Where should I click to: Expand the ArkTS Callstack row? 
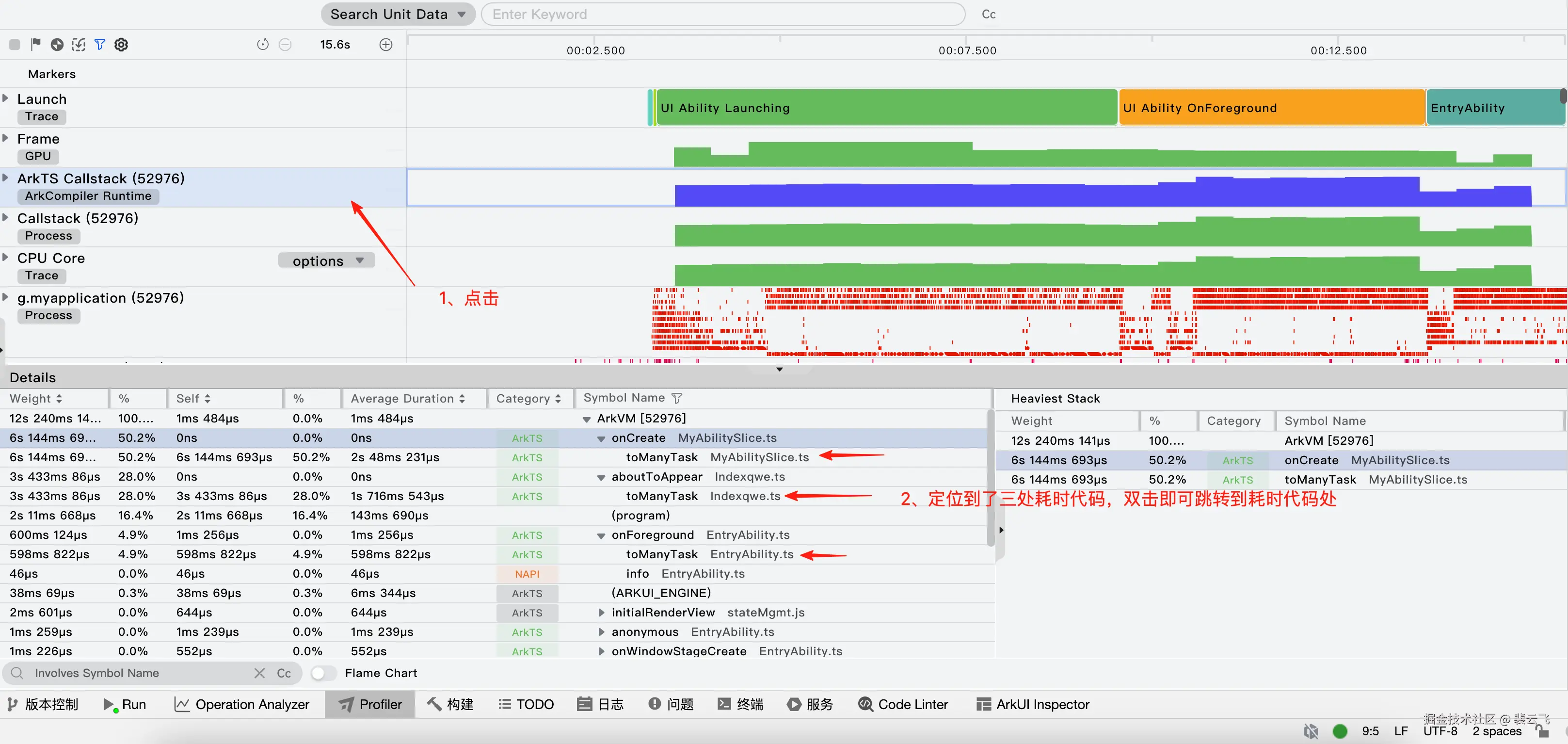pyautogui.click(x=5, y=178)
